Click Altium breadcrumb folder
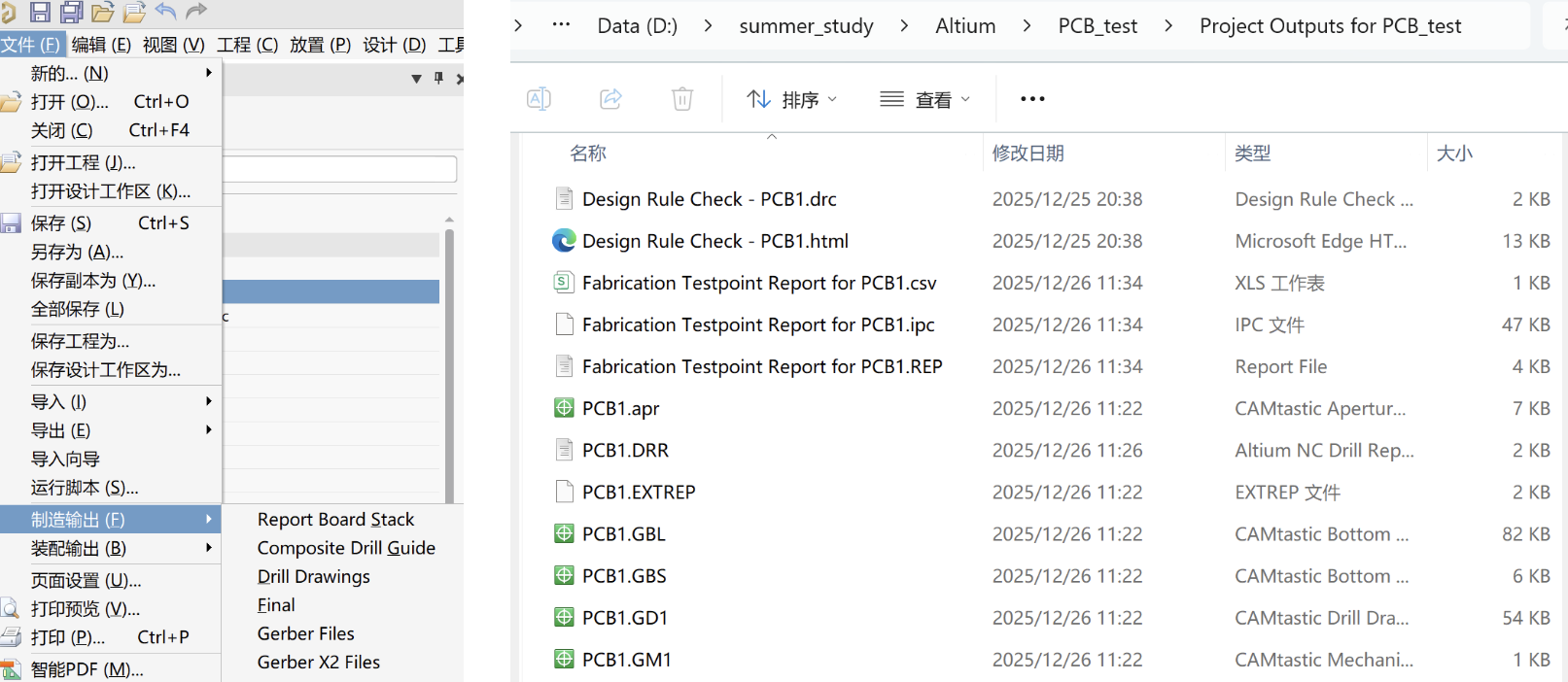 click(x=965, y=26)
